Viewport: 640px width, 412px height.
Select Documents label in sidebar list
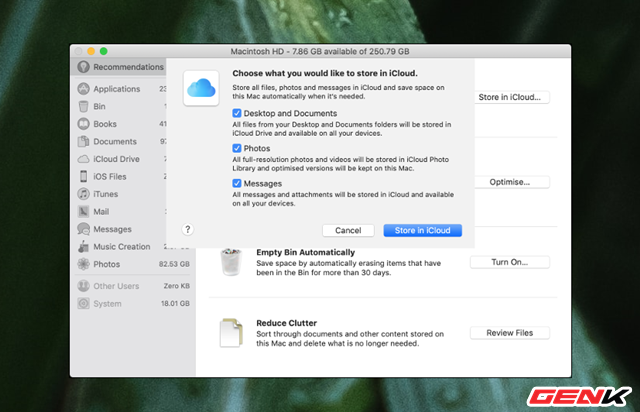click(115, 141)
